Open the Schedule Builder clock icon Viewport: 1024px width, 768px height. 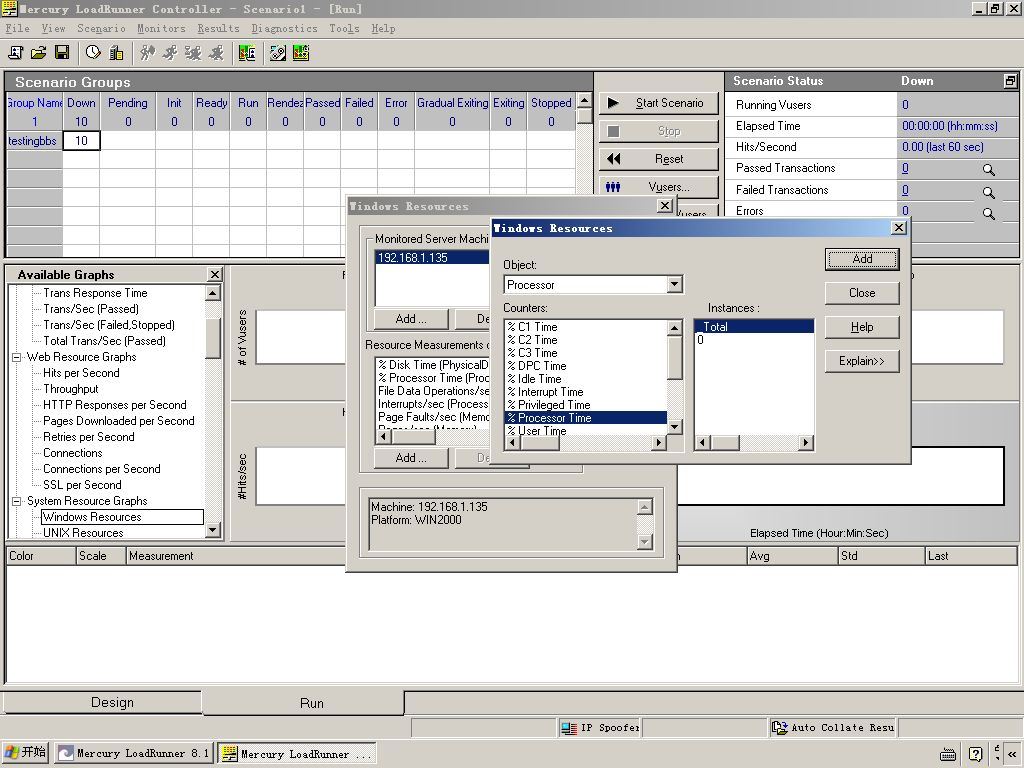coord(93,53)
